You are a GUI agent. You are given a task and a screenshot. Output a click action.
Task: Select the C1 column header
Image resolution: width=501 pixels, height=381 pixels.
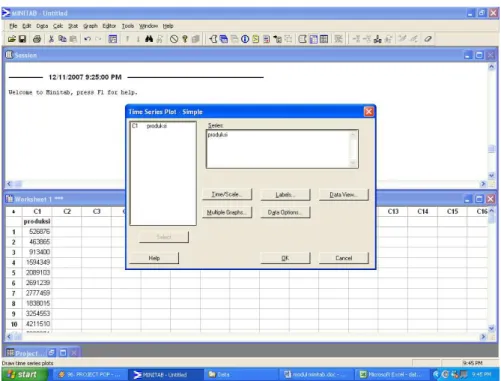(x=37, y=212)
